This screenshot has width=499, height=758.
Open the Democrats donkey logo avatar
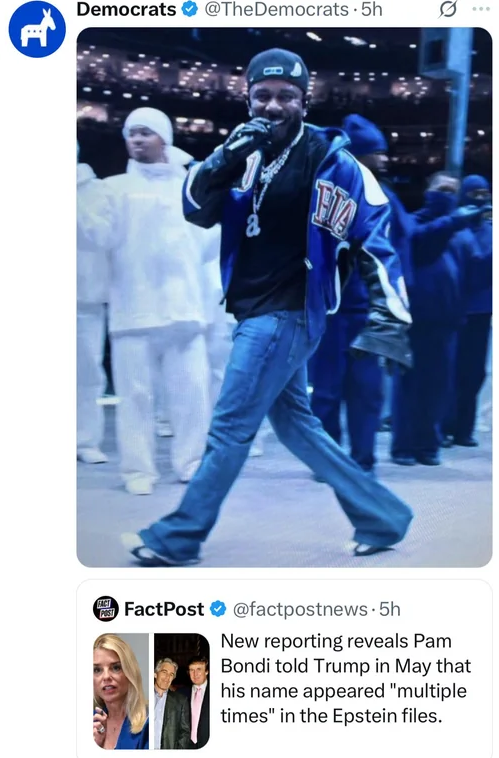pos(37,29)
